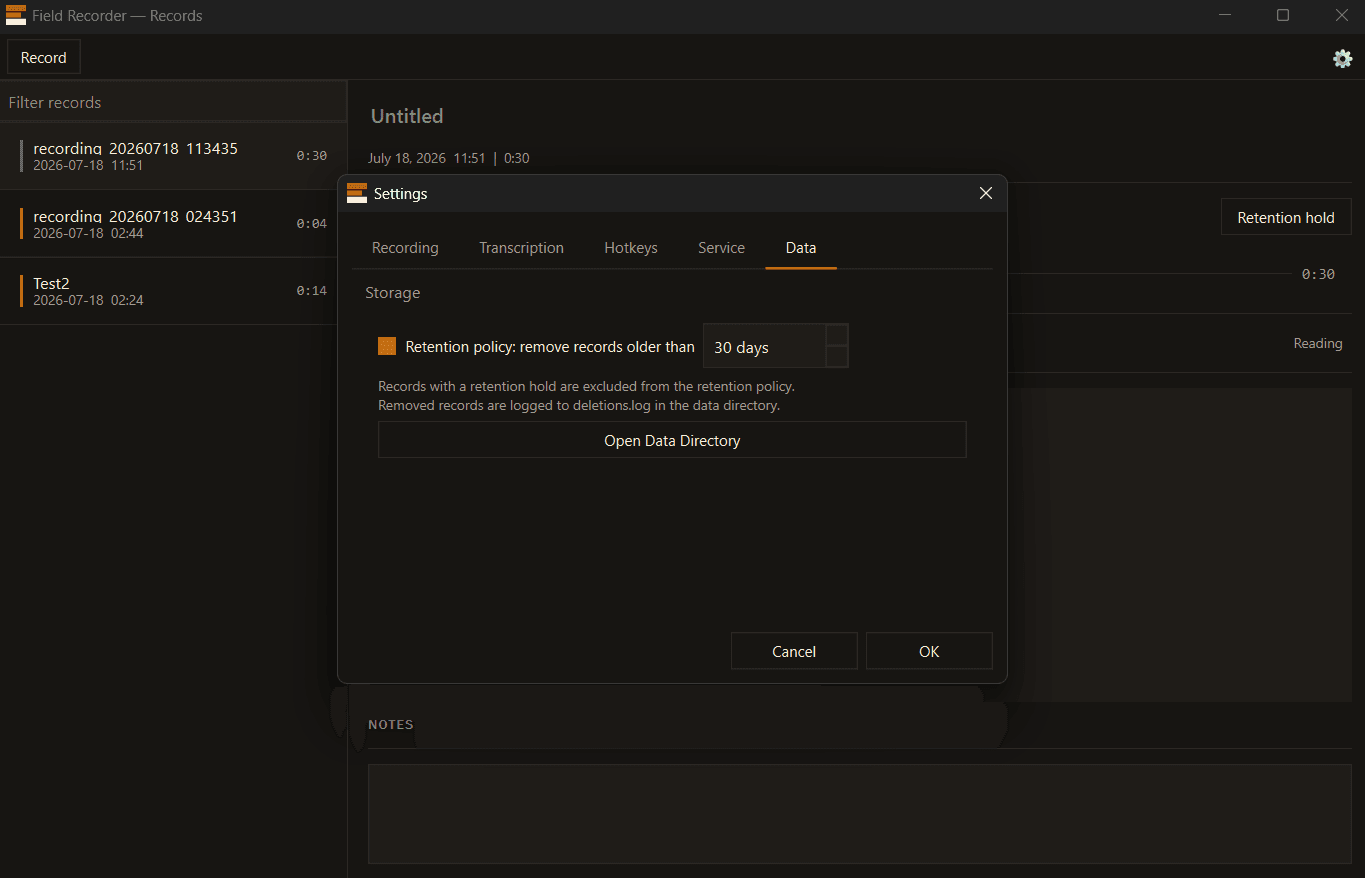This screenshot has height=878, width=1365.
Task: Close the Settings dialog with the X
Action: click(x=985, y=193)
